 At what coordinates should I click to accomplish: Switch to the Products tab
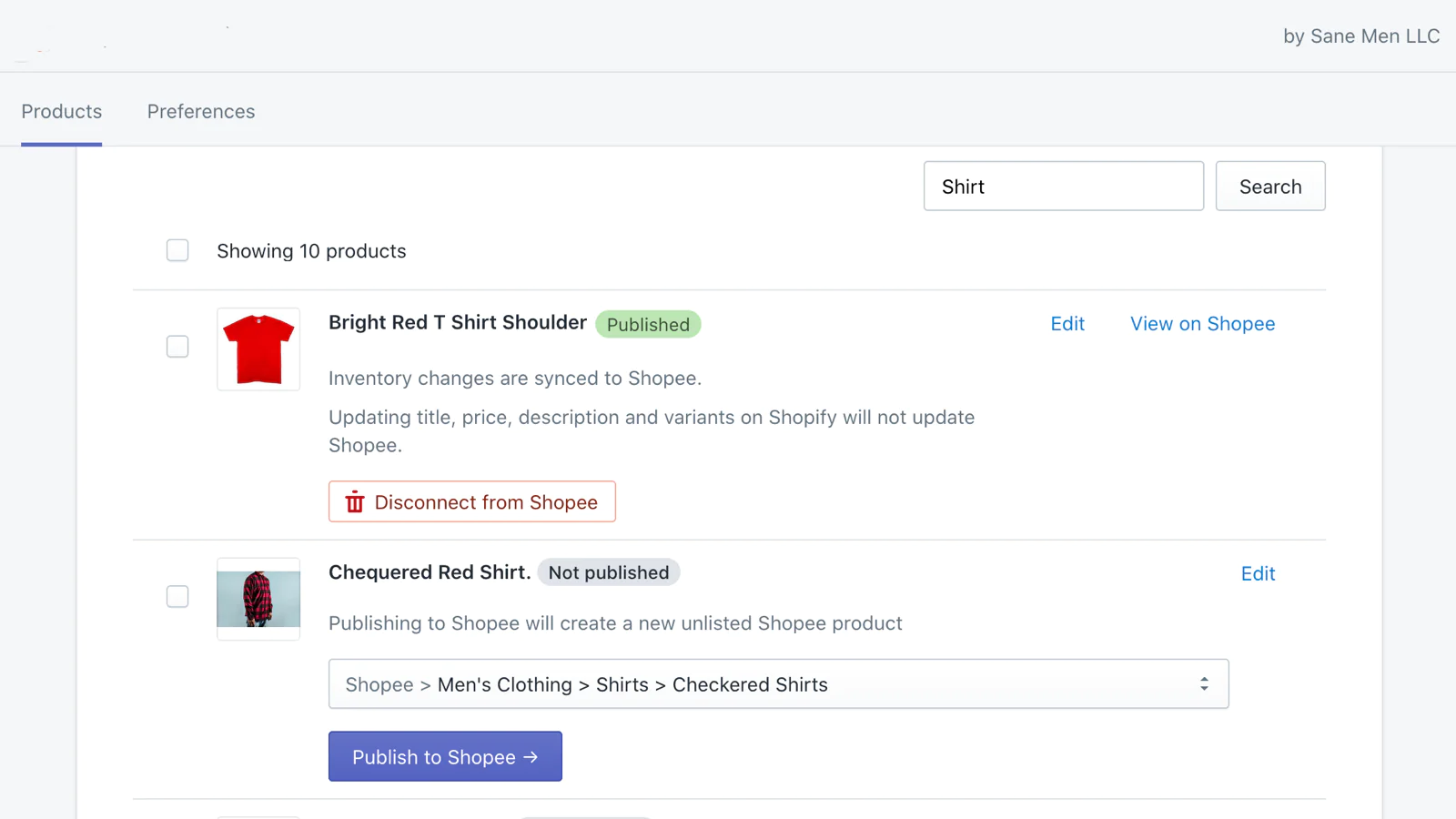click(x=62, y=112)
